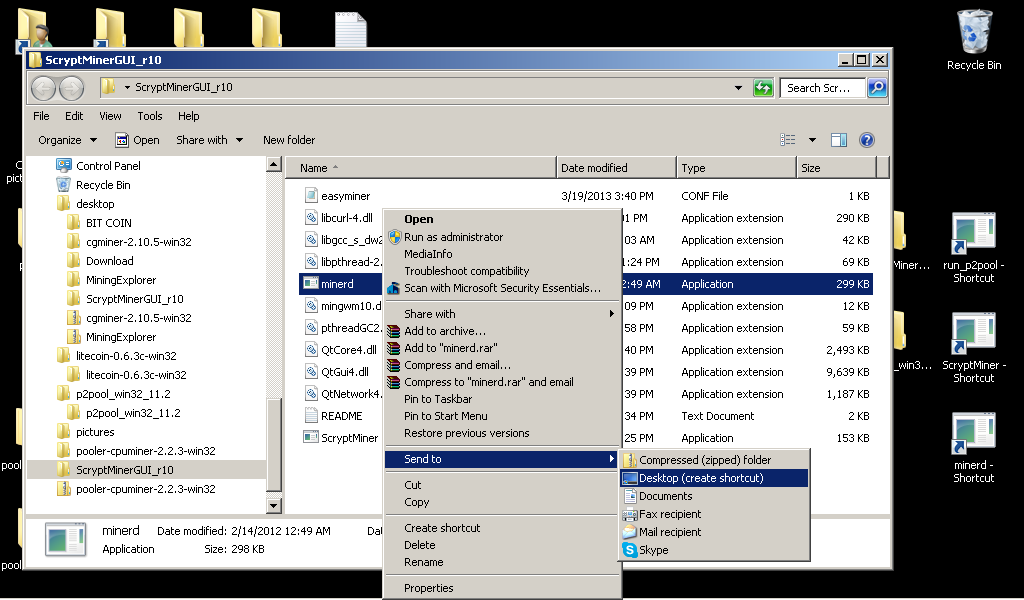Viewport: 1024px width, 600px height.
Task: Sort by the Name column header
Action: coord(421,168)
